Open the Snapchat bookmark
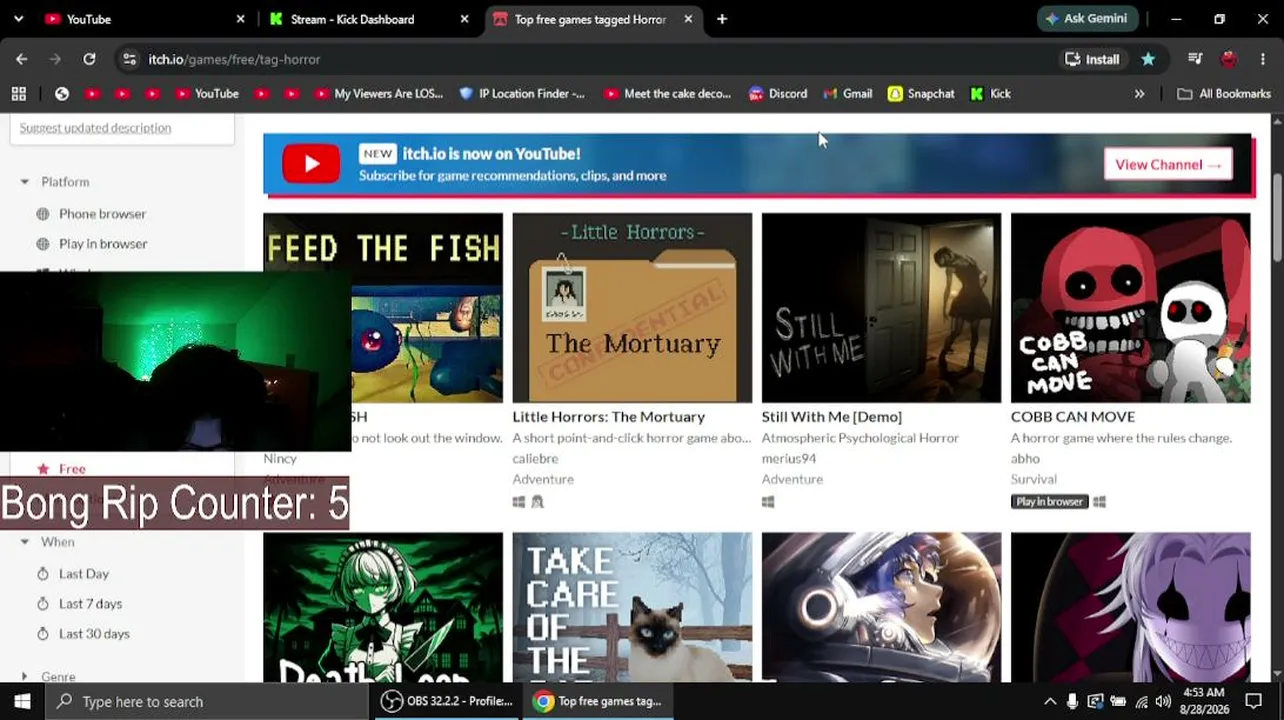This screenshot has width=1284, height=720. tap(921, 93)
